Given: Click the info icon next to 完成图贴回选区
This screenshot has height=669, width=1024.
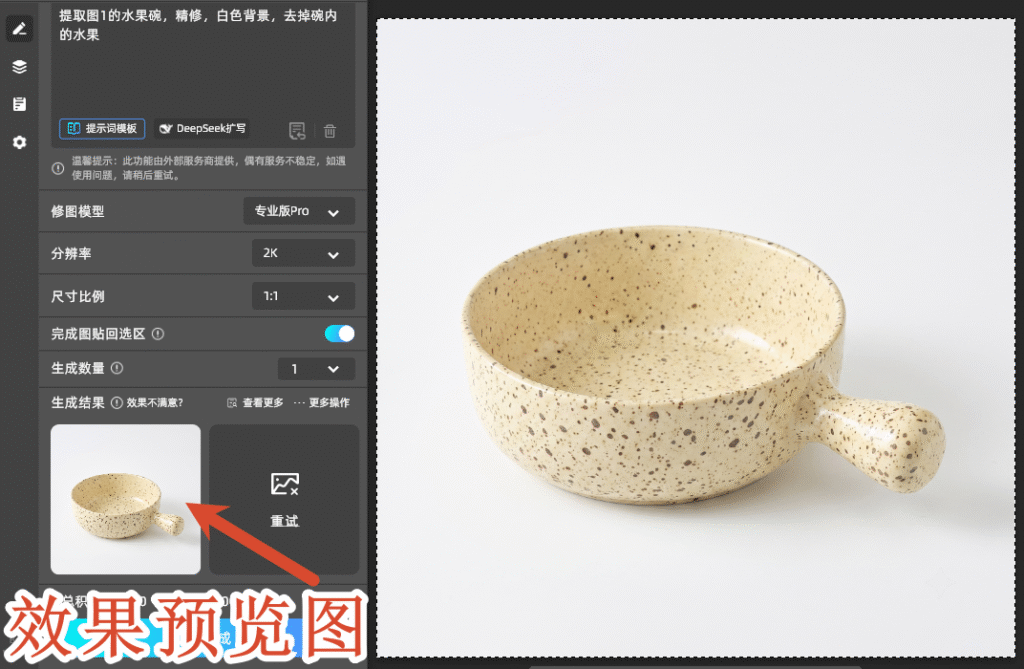Looking at the screenshot, I should click(x=158, y=334).
